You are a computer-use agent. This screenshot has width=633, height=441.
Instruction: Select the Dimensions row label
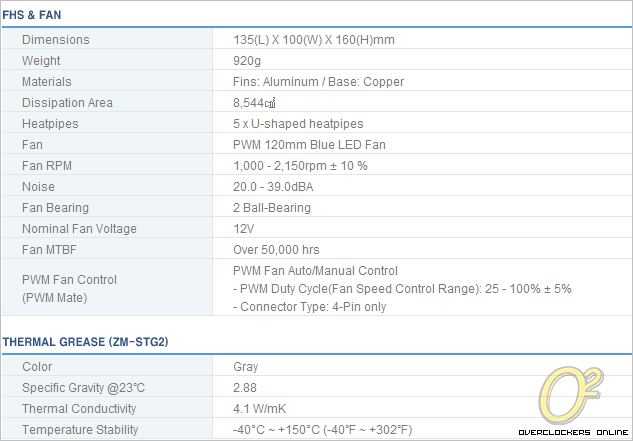click(x=55, y=40)
